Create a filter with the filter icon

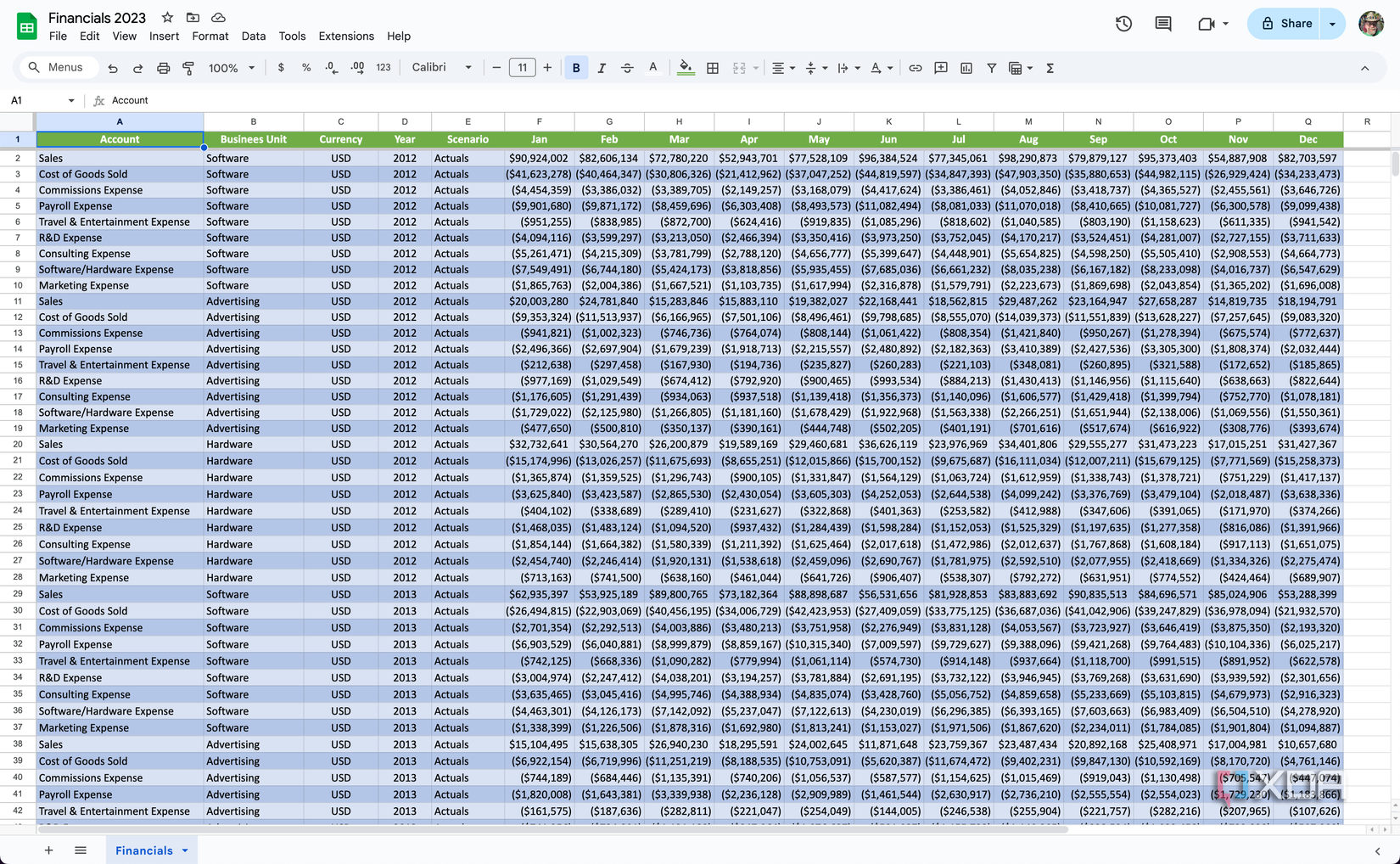click(991, 68)
